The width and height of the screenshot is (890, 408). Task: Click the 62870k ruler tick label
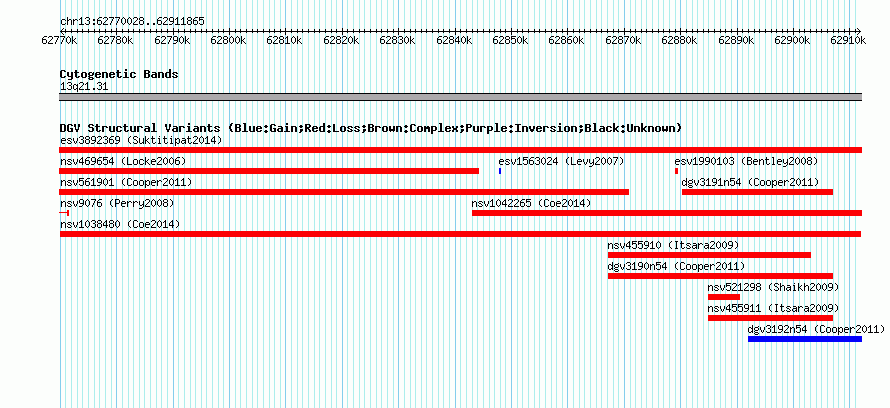pyautogui.click(x=623, y=40)
